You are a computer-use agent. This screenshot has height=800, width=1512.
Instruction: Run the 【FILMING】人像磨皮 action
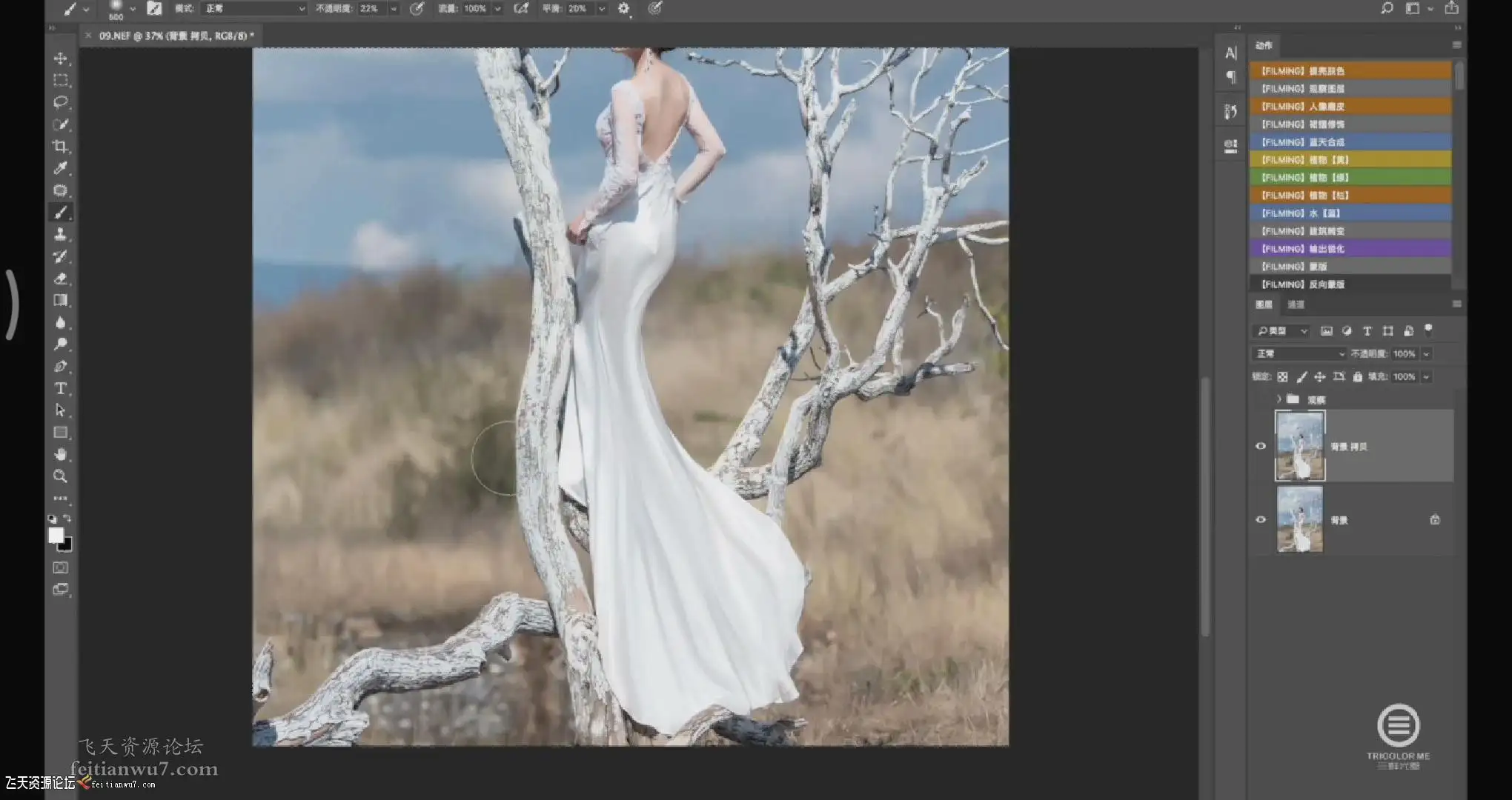(x=1350, y=106)
